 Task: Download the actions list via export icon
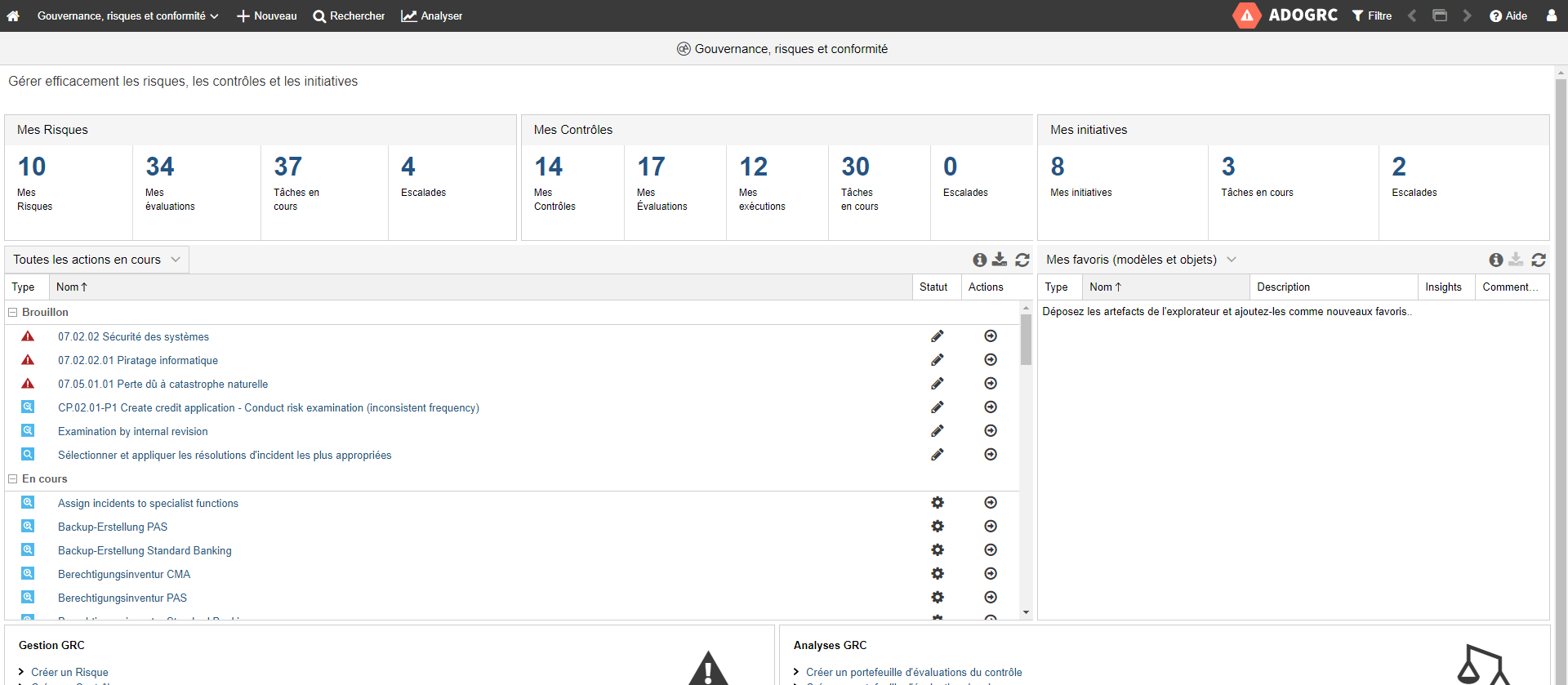coord(1000,260)
